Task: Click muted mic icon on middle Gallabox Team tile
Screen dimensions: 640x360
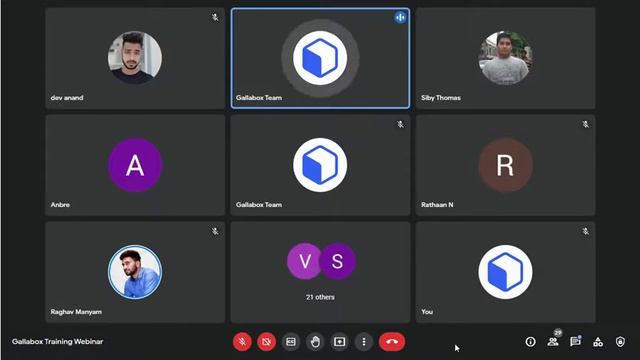Action: click(400, 124)
